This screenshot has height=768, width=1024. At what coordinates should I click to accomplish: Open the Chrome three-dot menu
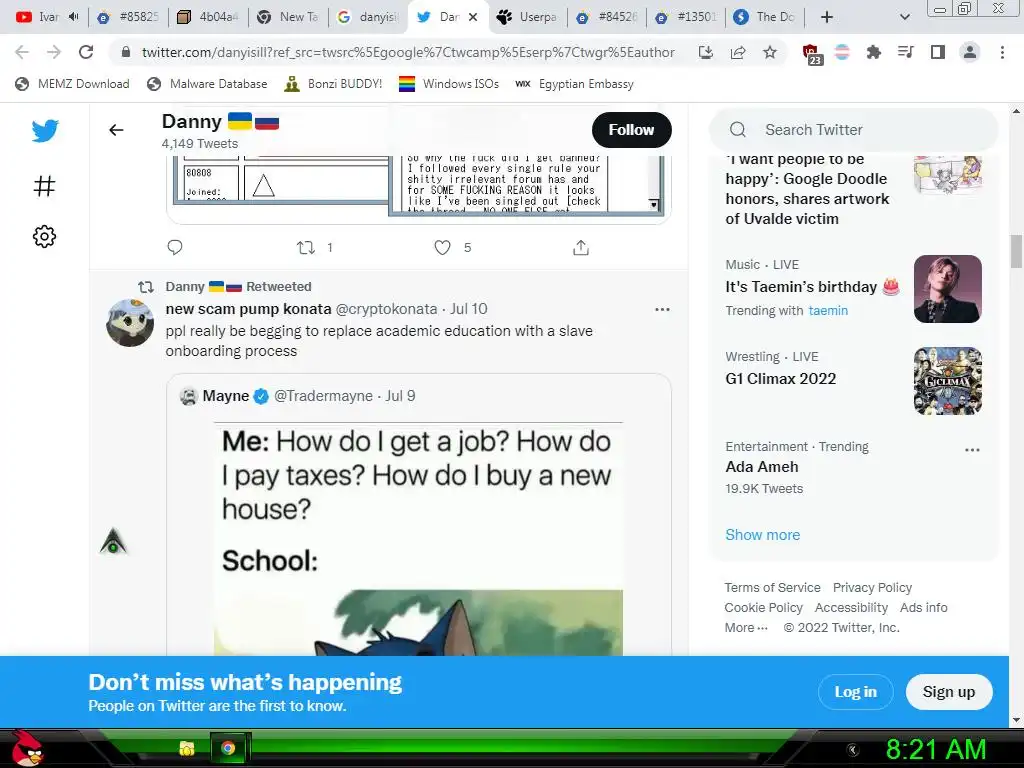[1002, 52]
